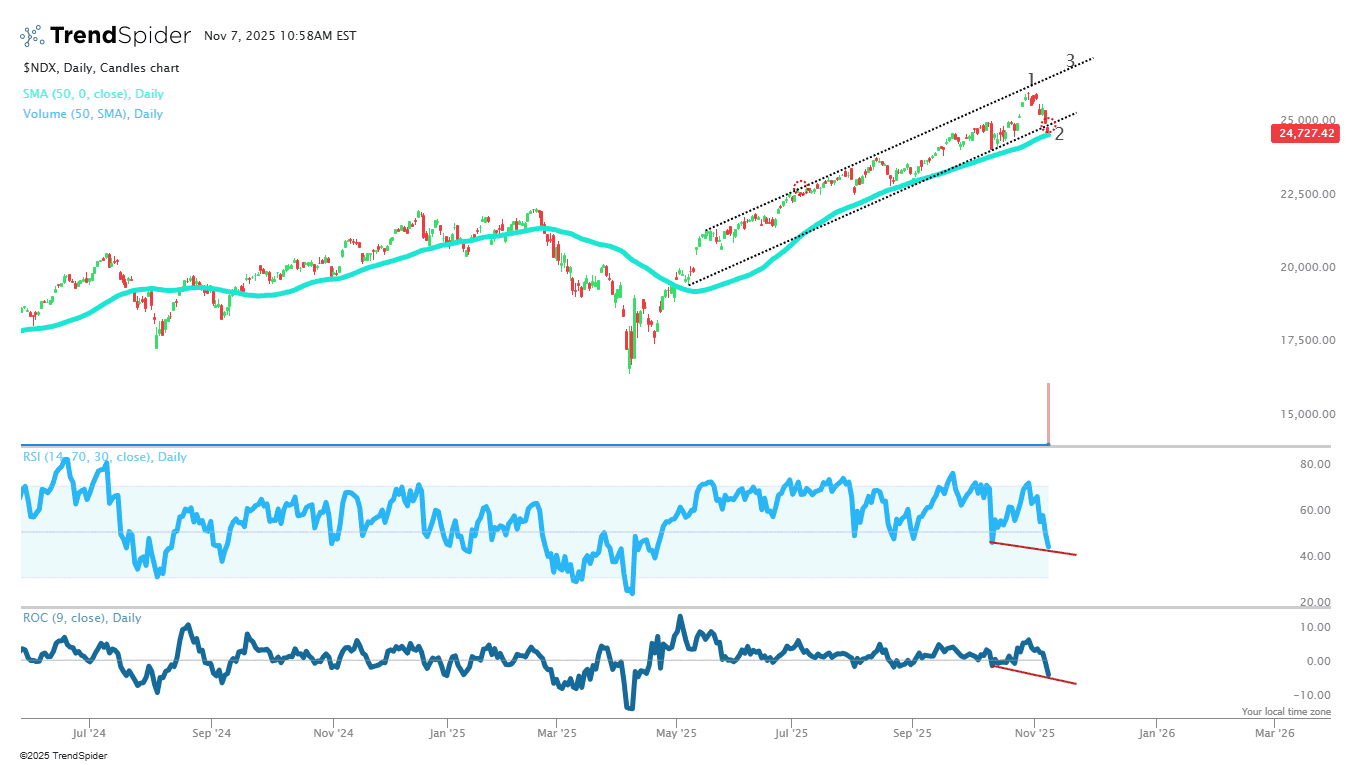
Task: Click the tall red volume spike bar
Action: click(x=1048, y=413)
